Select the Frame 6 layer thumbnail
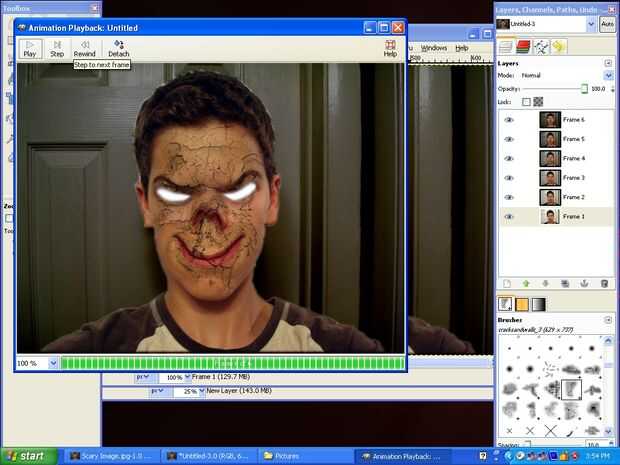This screenshot has height=465, width=620. coord(550,120)
